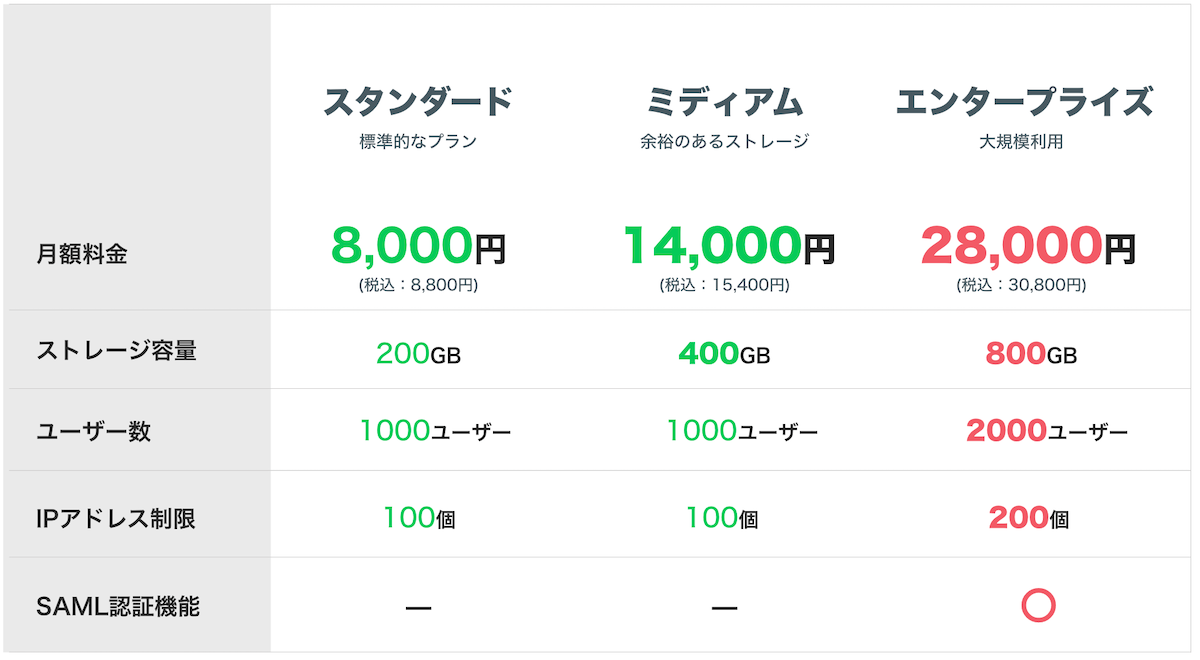
Task: Click the 税込：15,400円 tax-included note
Action: (724, 285)
